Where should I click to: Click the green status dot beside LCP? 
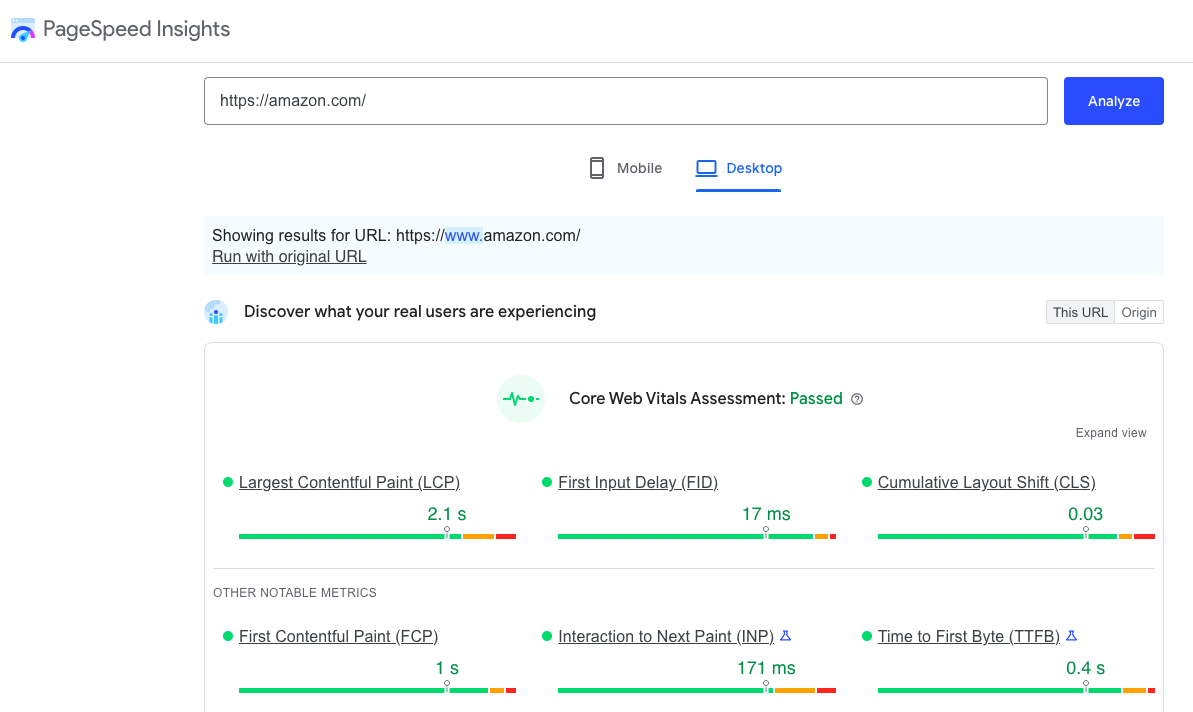tap(227, 482)
